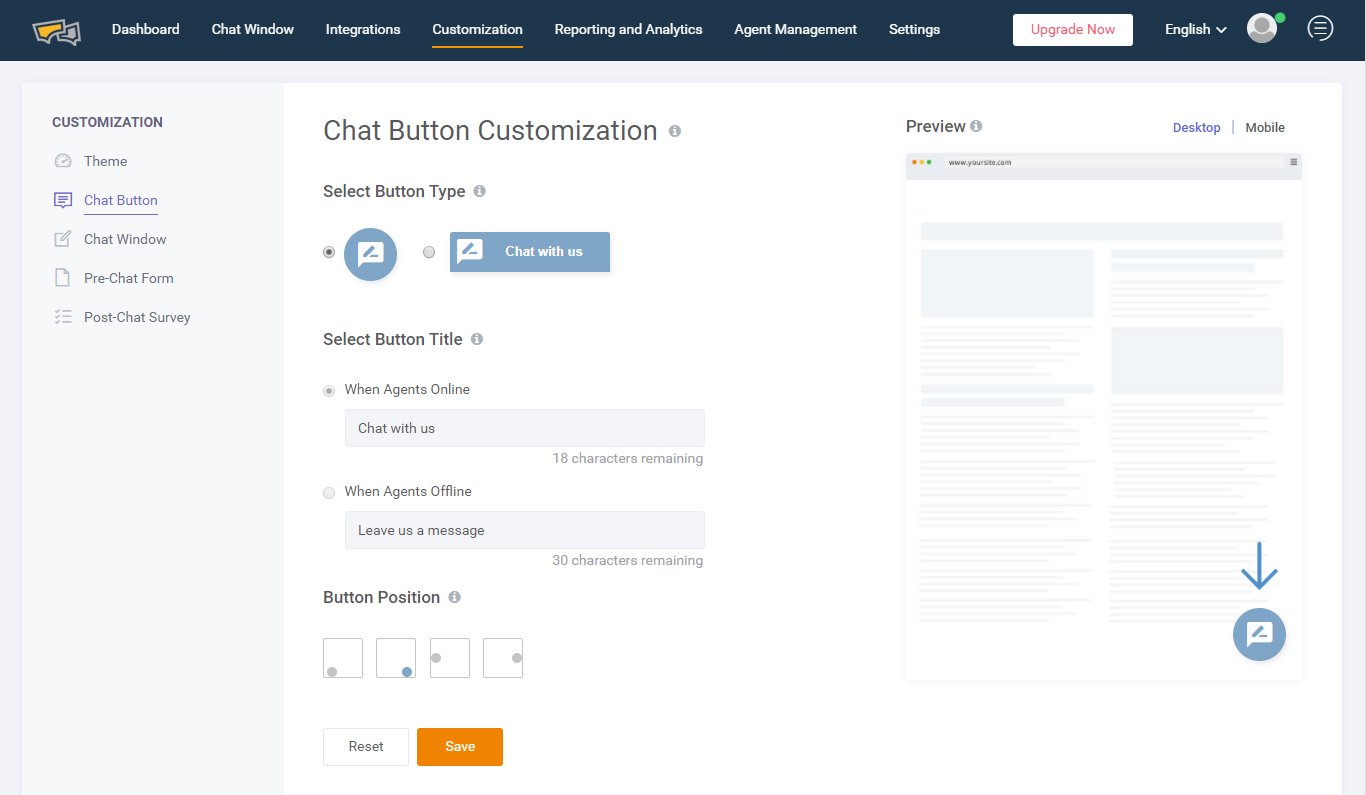Open the Post-Chat Survey sidebar link
This screenshot has height=795, width=1366.
pos(137,317)
